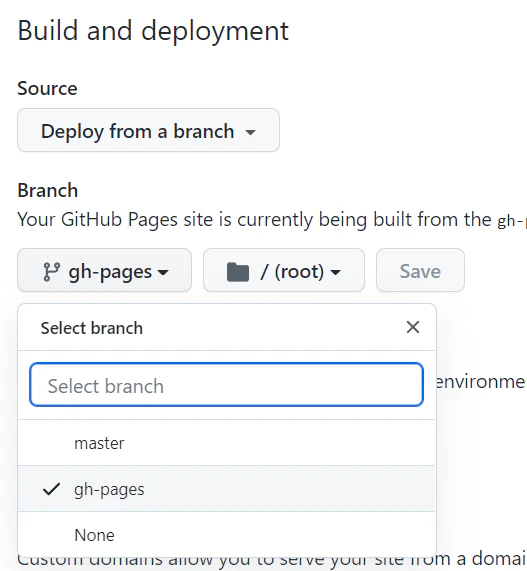This screenshot has width=527, height=571.
Task: Close the Select branch popup with X
Action: click(x=413, y=327)
